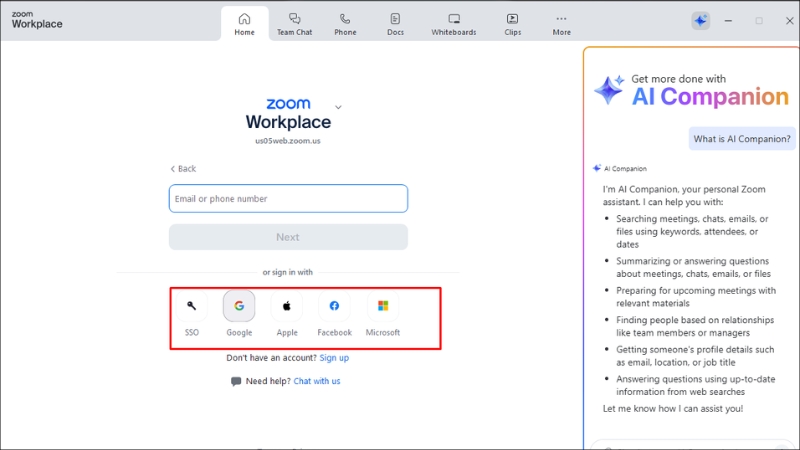
Task: Go back using the Back link
Action: pyautogui.click(x=183, y=168)
